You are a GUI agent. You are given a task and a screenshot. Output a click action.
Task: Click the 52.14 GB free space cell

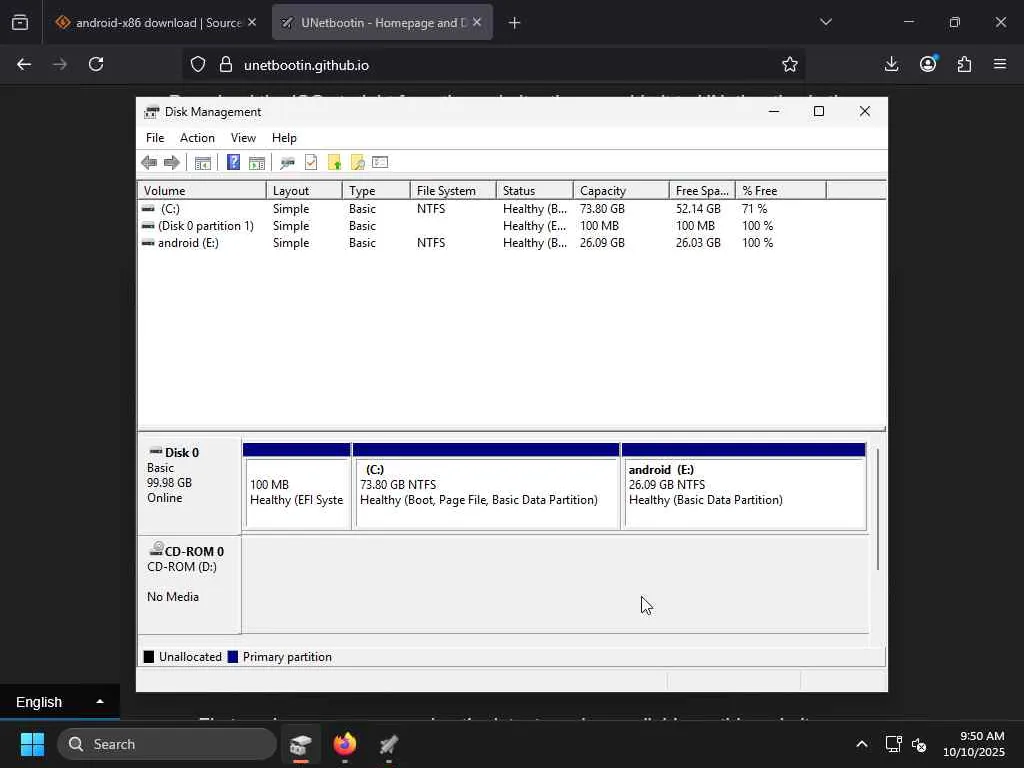(x=698, y=209)
